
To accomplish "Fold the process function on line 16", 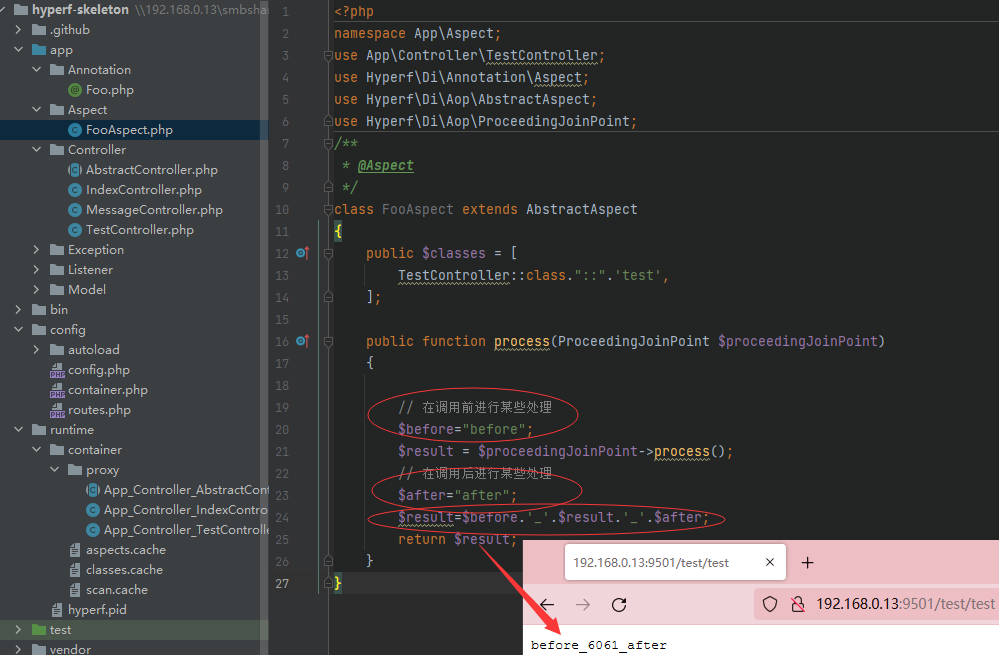I will click(328, 341).
